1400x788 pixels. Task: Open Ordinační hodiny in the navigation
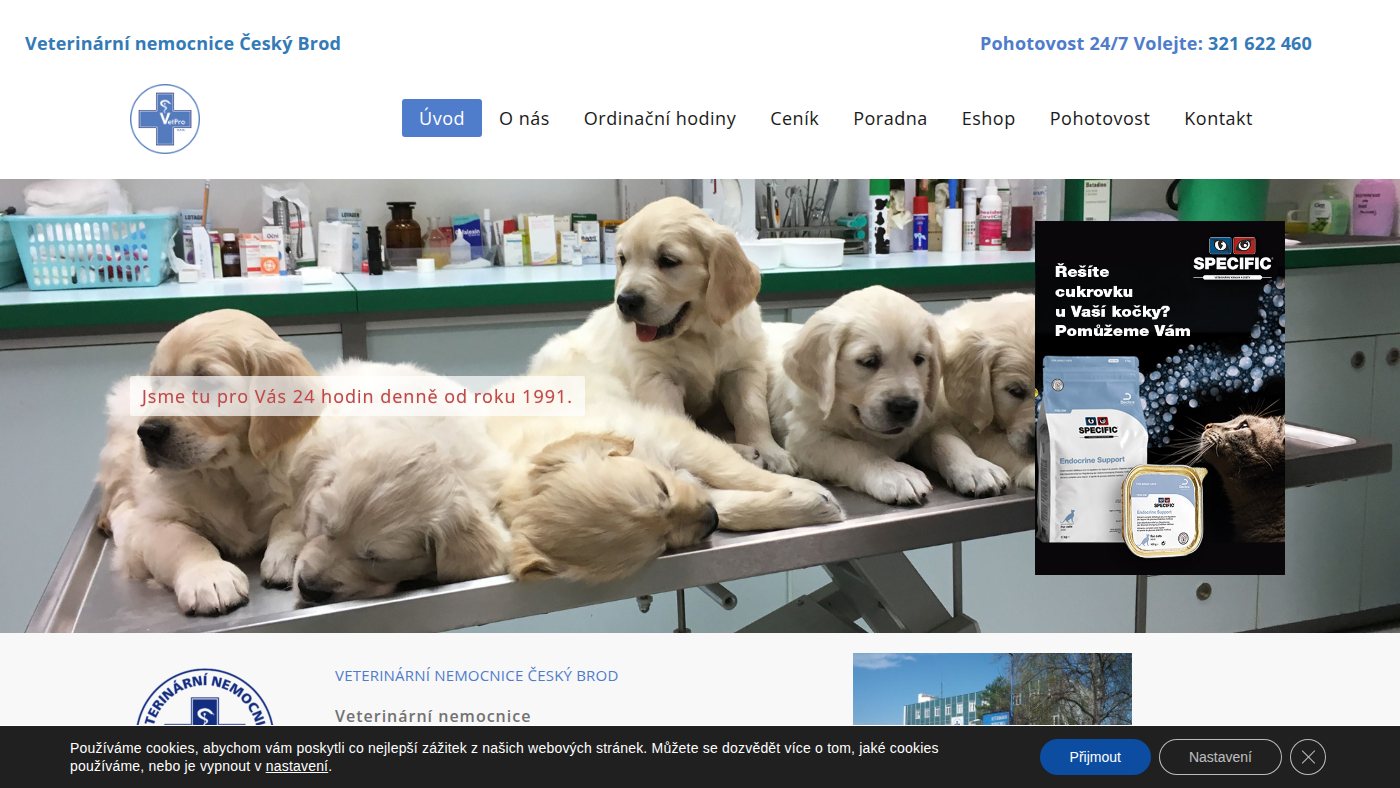pos(660,118)
